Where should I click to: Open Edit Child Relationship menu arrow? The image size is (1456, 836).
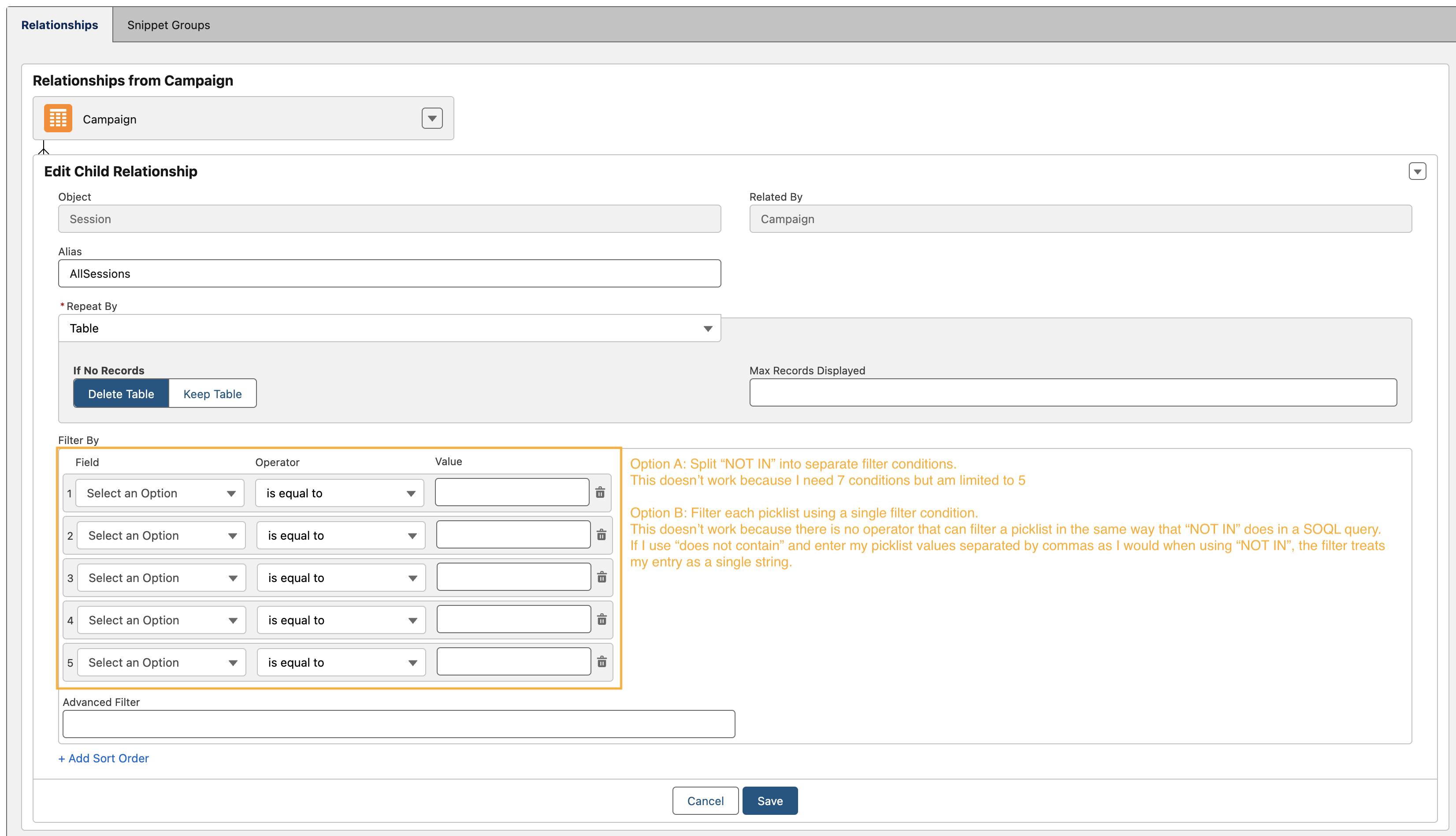(1417, 171)
